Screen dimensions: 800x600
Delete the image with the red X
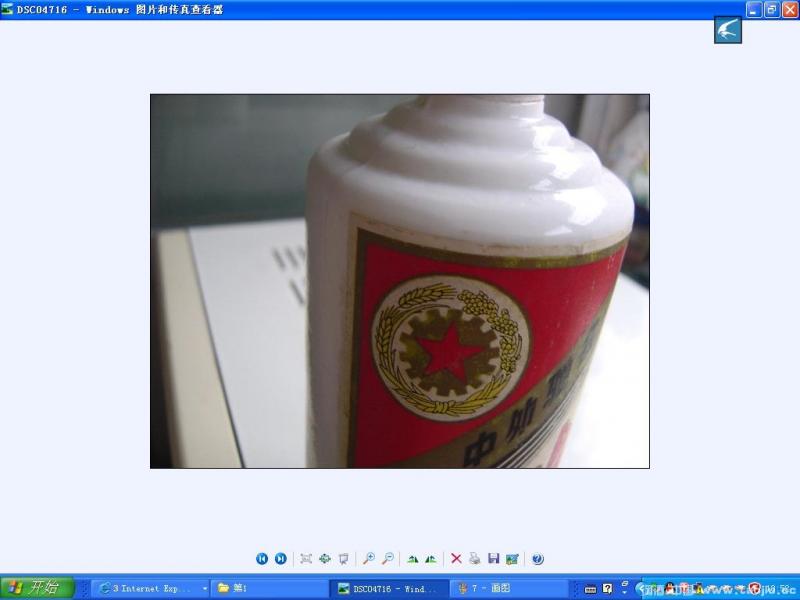456,559
